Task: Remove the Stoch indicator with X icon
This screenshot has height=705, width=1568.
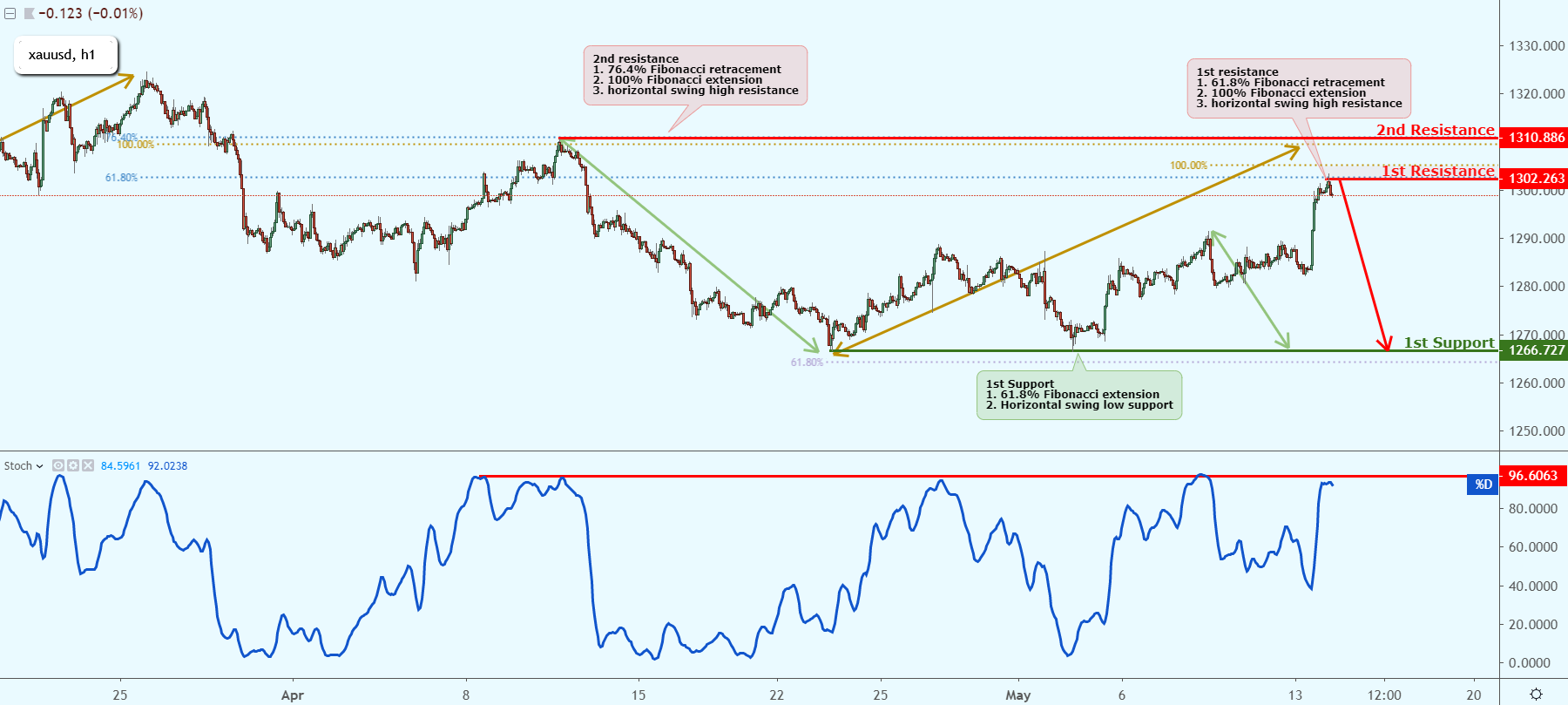Action: [x=87, y=466]
